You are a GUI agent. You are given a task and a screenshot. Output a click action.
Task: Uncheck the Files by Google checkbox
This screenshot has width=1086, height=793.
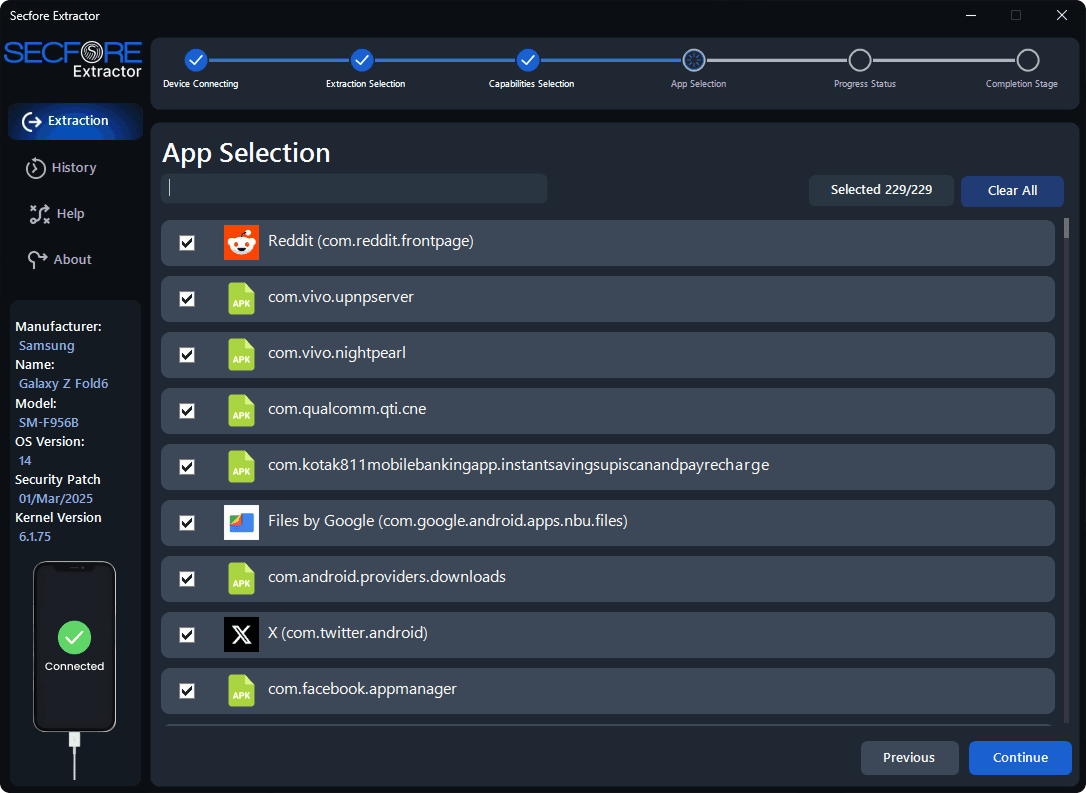pos(187,523)
